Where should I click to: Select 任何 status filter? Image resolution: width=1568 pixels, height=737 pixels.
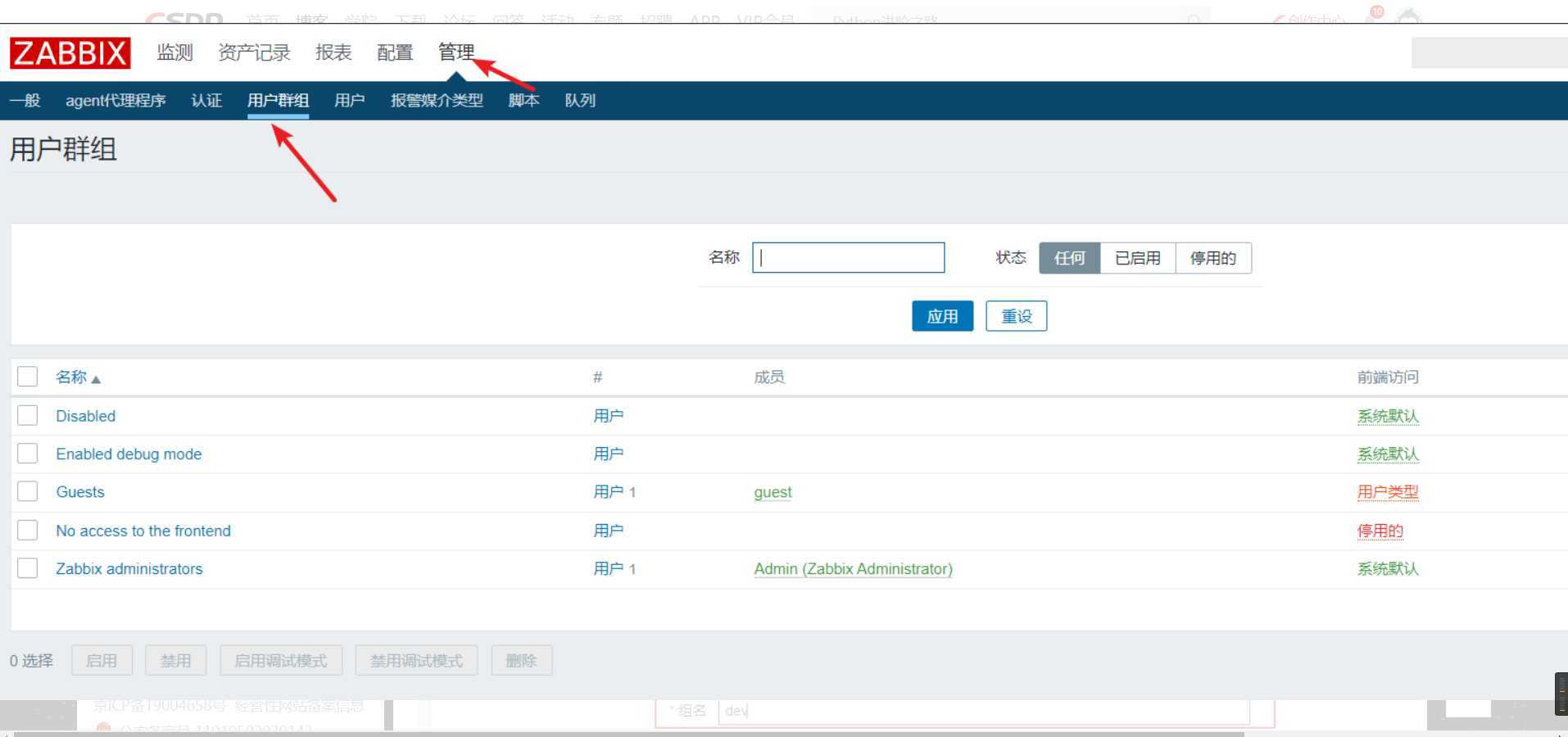coord(1070,258)
